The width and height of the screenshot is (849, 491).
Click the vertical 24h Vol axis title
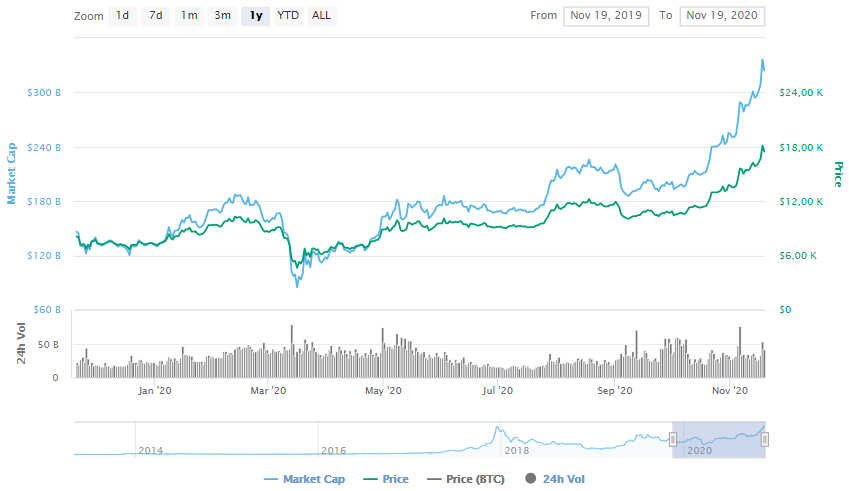click(x=21, y=343)
